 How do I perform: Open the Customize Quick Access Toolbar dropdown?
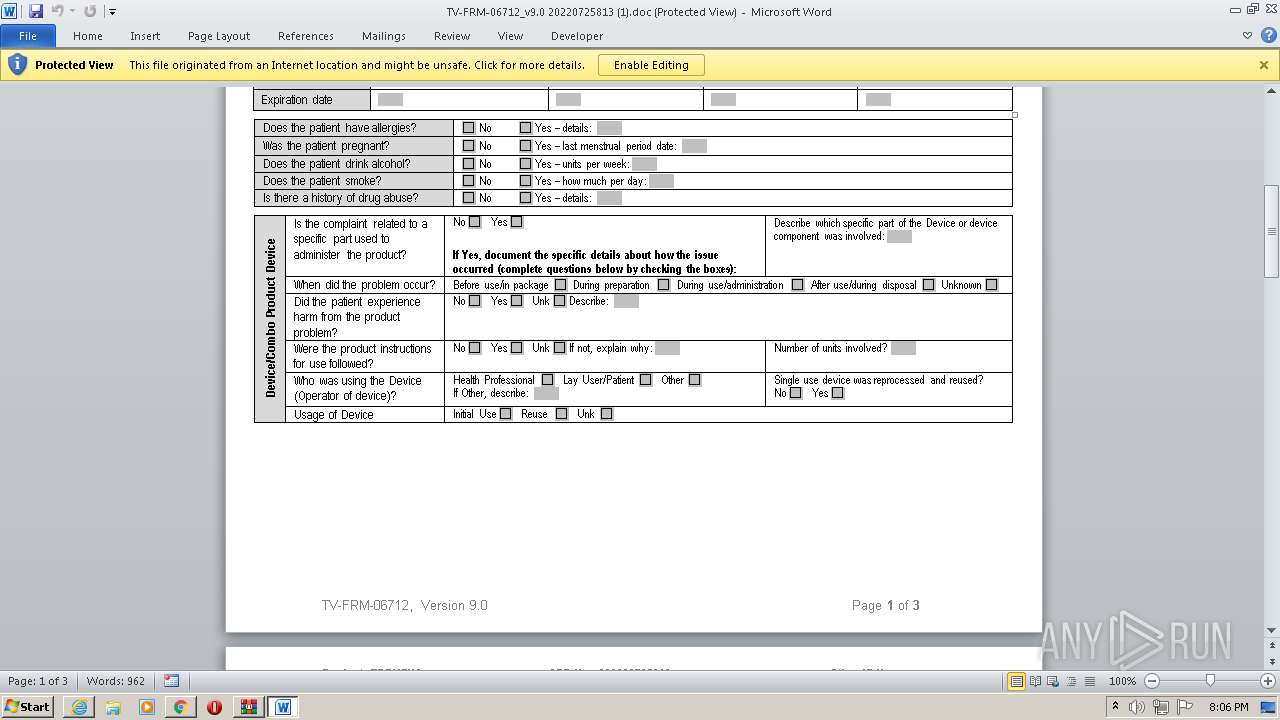pyautogui.click(x=112, y=12)
